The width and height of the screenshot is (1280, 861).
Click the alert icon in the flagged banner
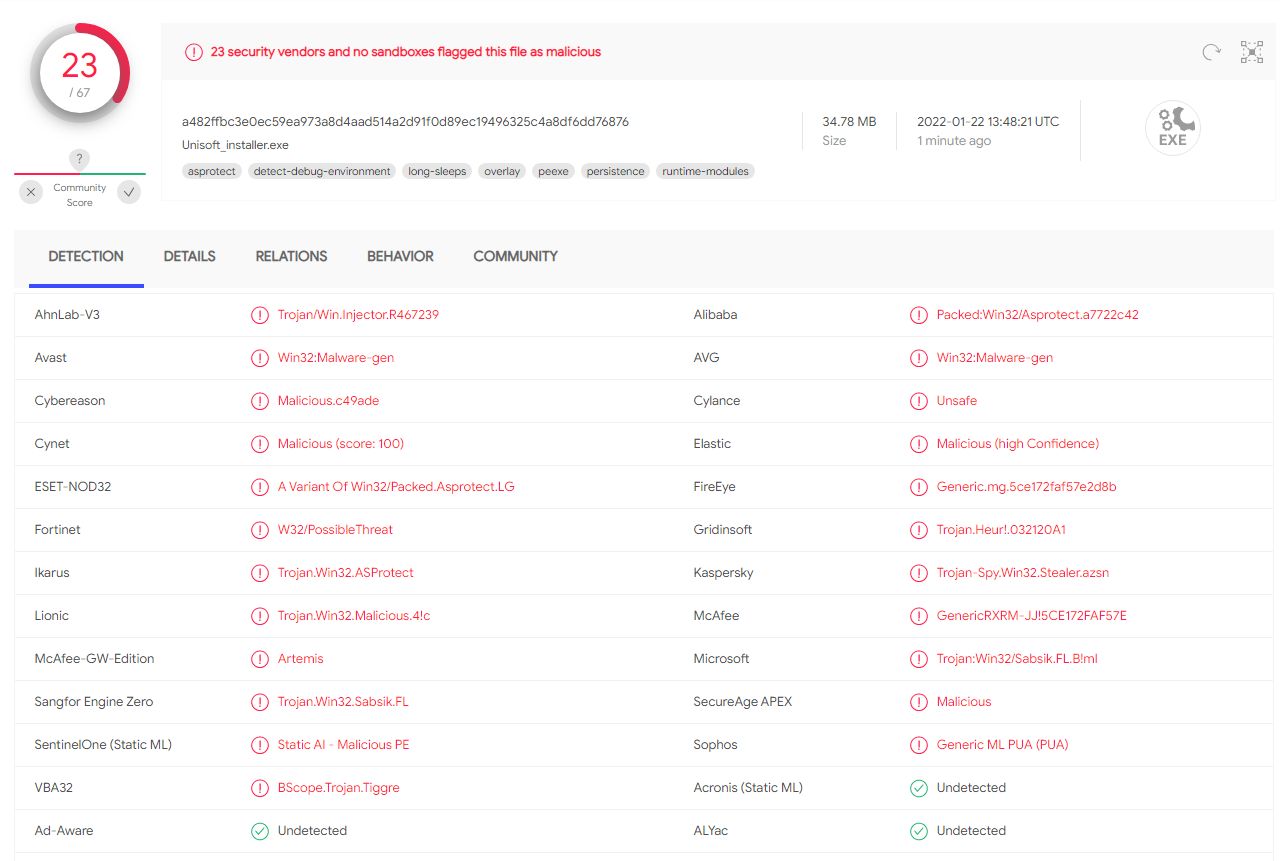point(194,52)
